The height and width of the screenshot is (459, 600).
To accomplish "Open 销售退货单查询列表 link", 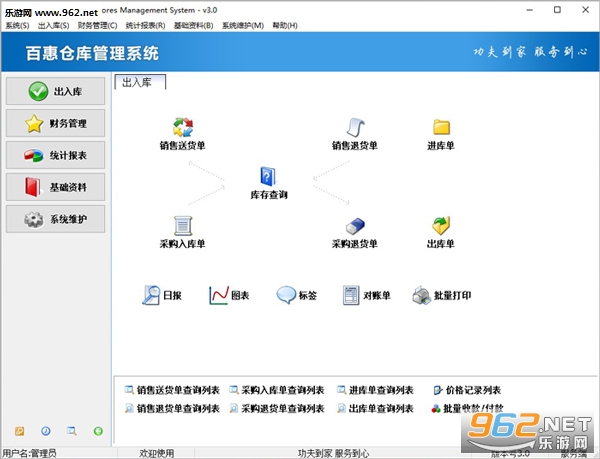I will [172, 409].
